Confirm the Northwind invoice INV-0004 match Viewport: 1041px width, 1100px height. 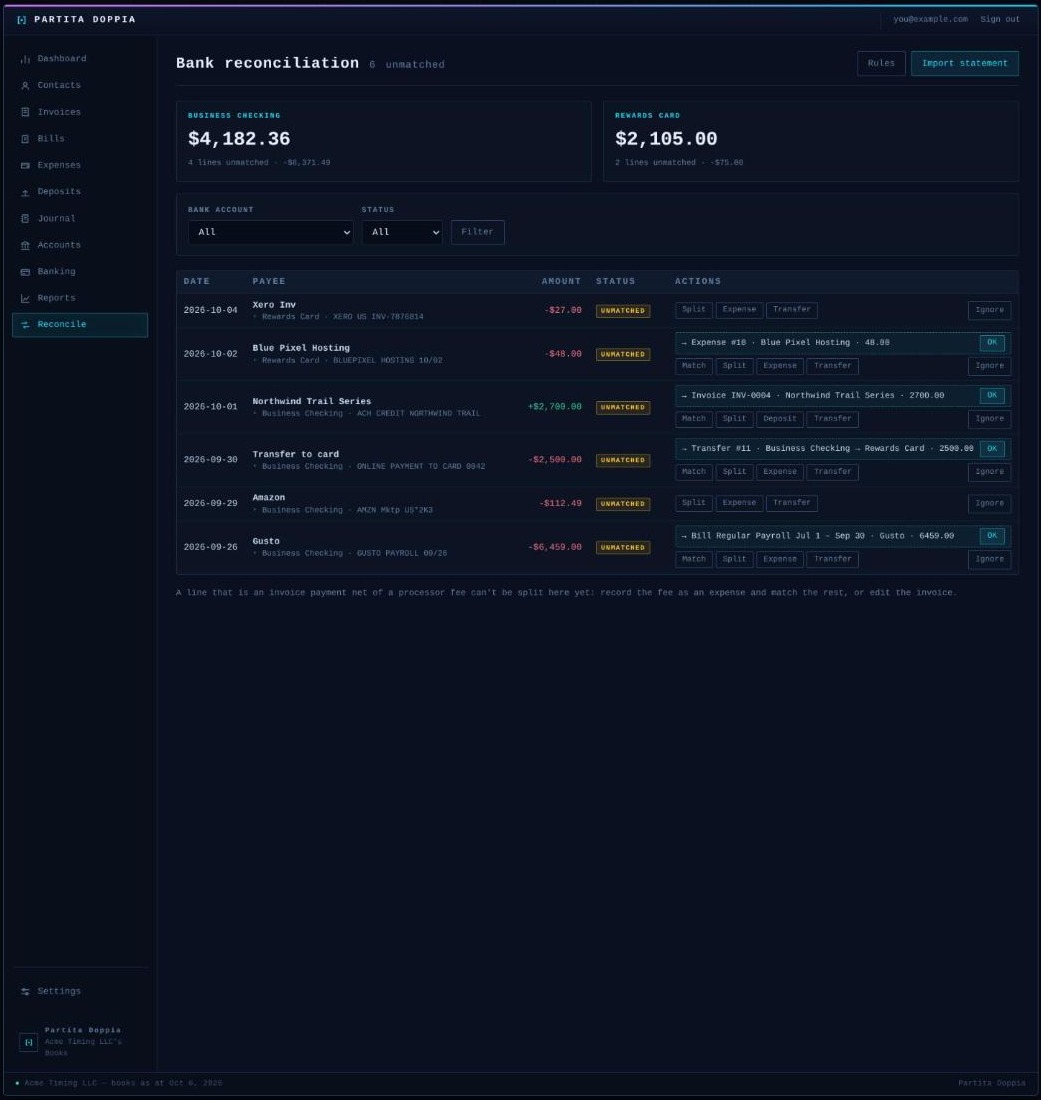point(992,396)
